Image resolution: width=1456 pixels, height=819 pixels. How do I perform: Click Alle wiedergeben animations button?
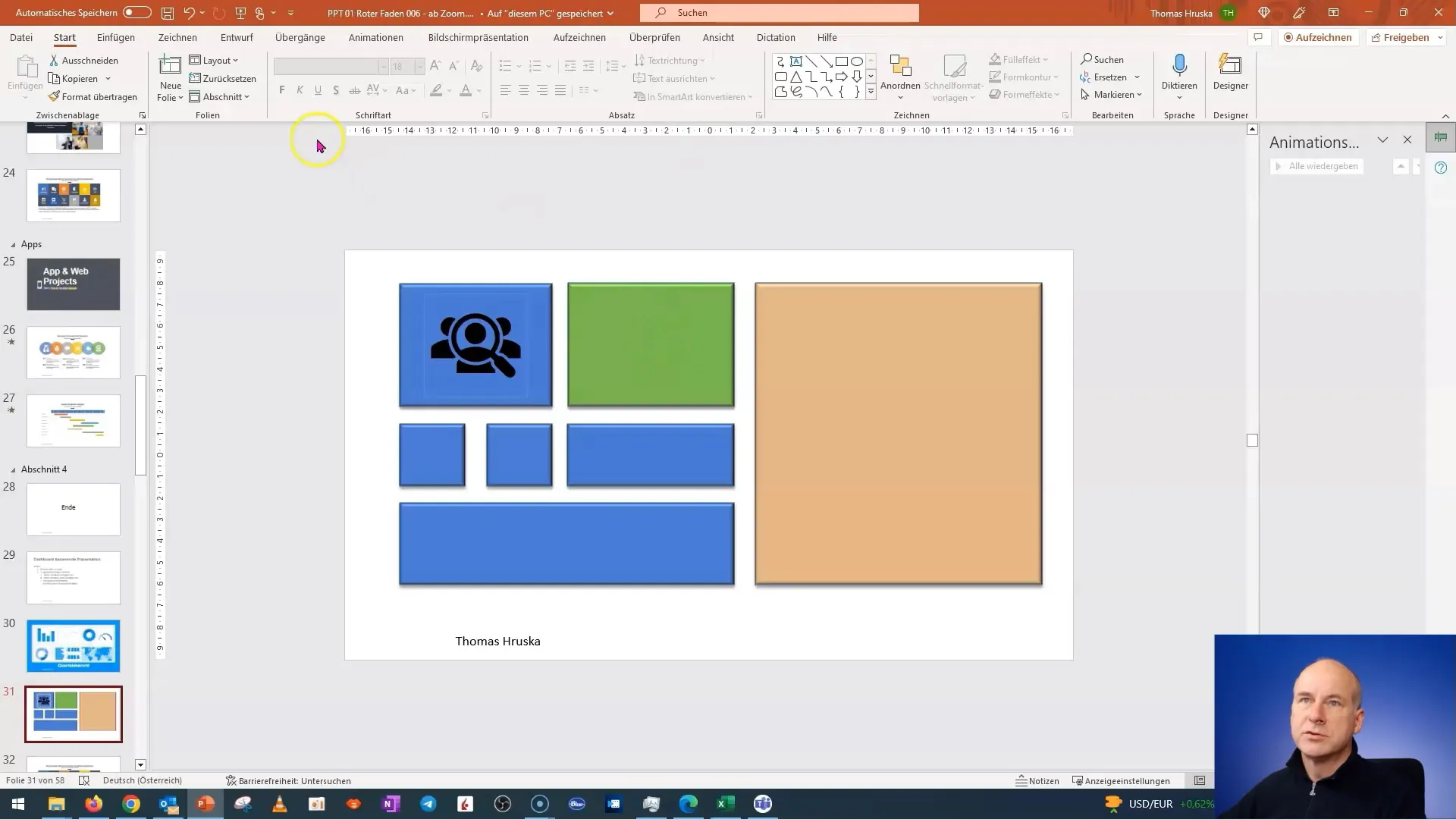[1318, 165]
